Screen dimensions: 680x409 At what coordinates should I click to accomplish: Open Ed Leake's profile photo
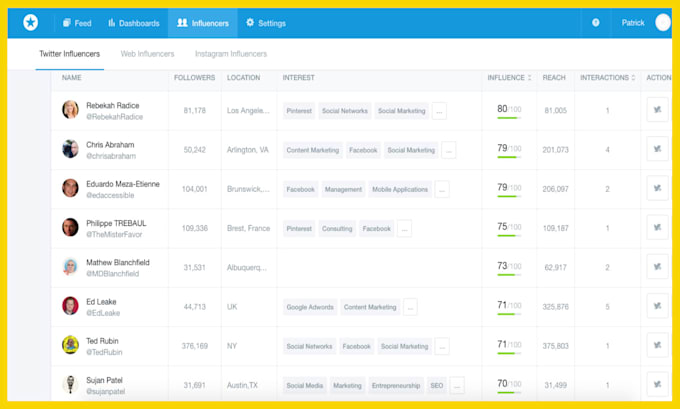pyautogui.click(x=70, y=306)
